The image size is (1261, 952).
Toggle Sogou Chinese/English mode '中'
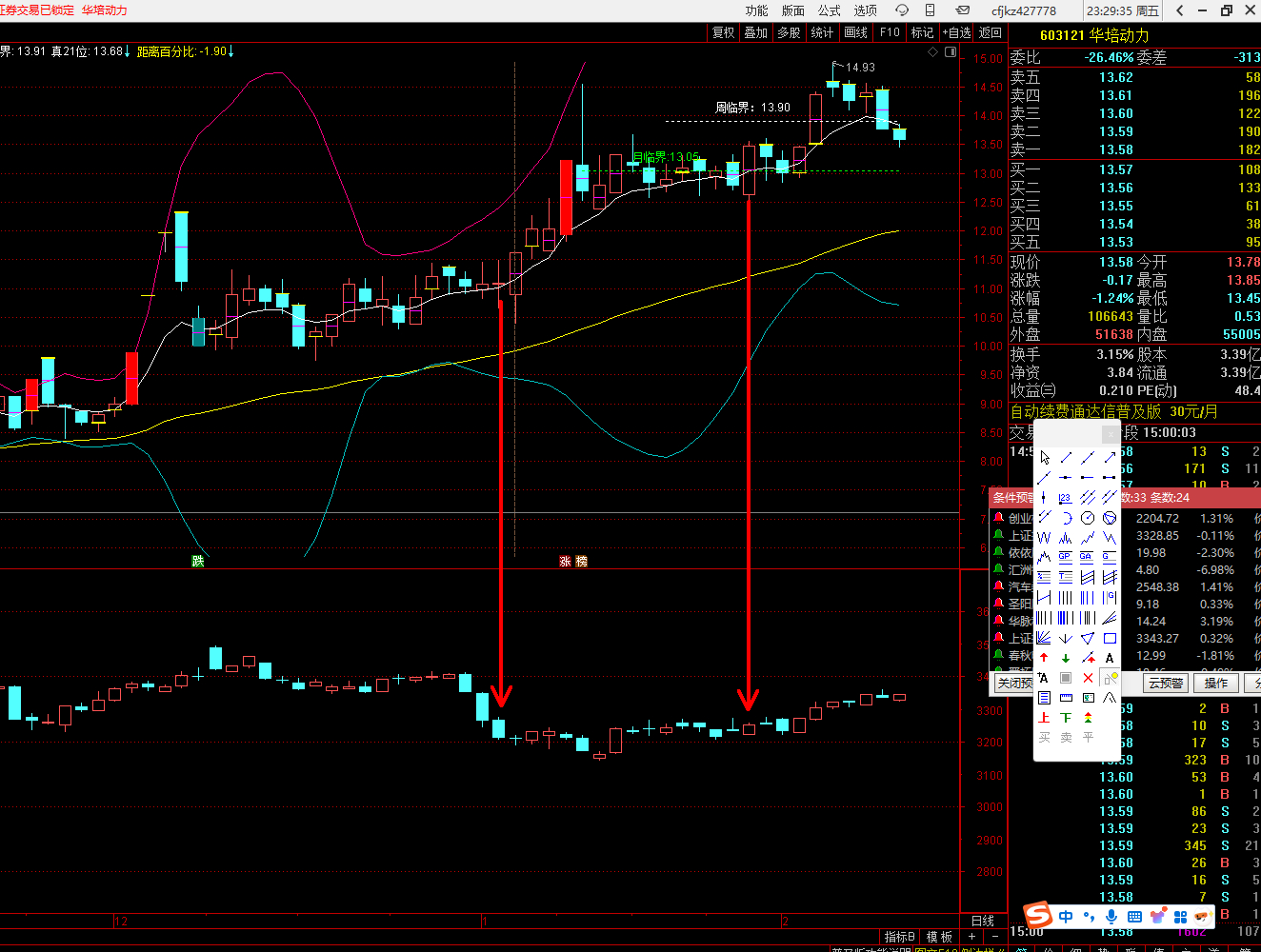pyautogui.click(x=1066, y=916)
